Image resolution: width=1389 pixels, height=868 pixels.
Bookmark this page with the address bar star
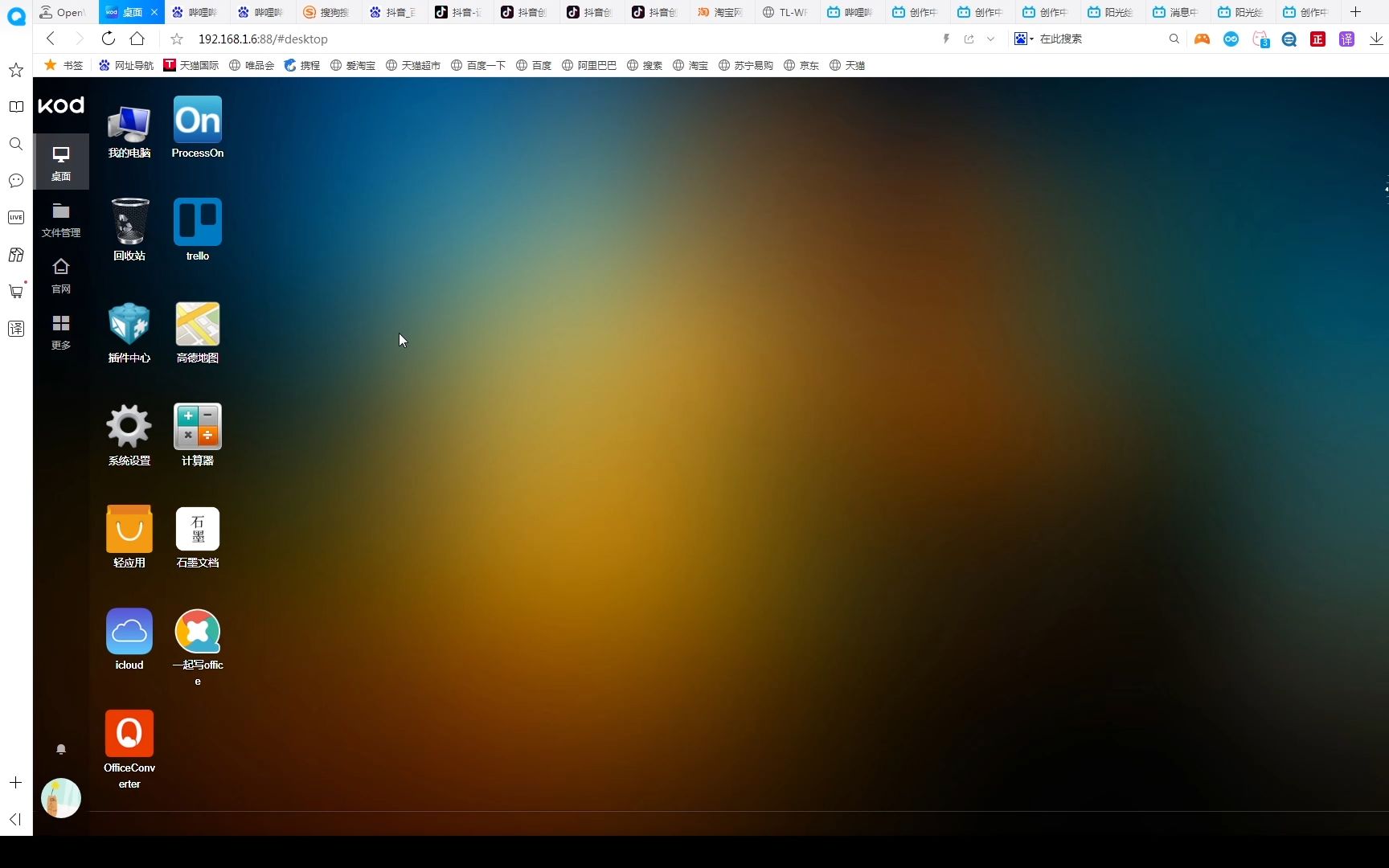178,39
